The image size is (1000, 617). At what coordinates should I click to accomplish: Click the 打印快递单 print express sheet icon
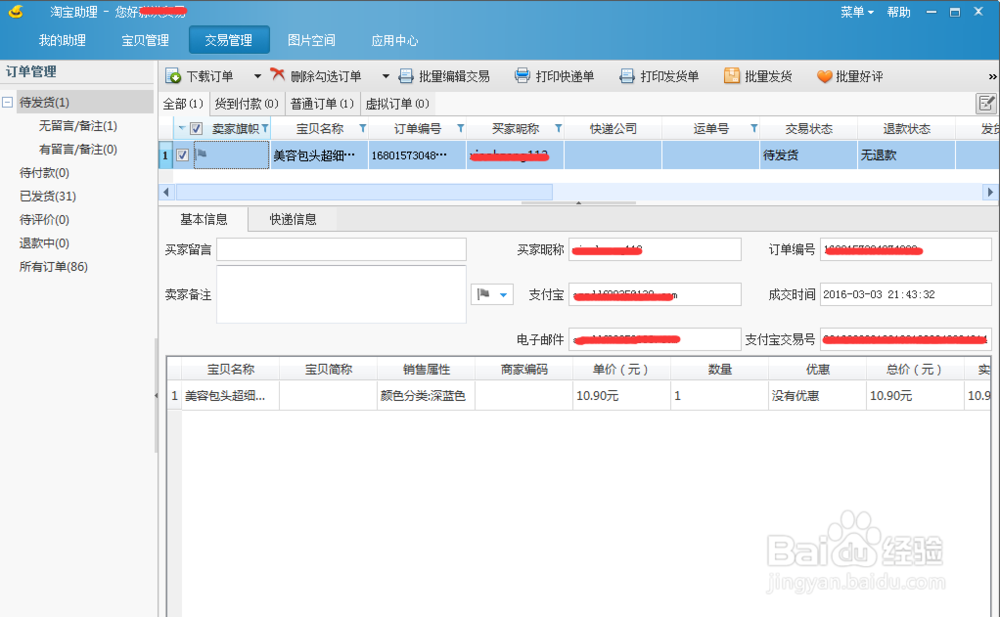point(521,75)
